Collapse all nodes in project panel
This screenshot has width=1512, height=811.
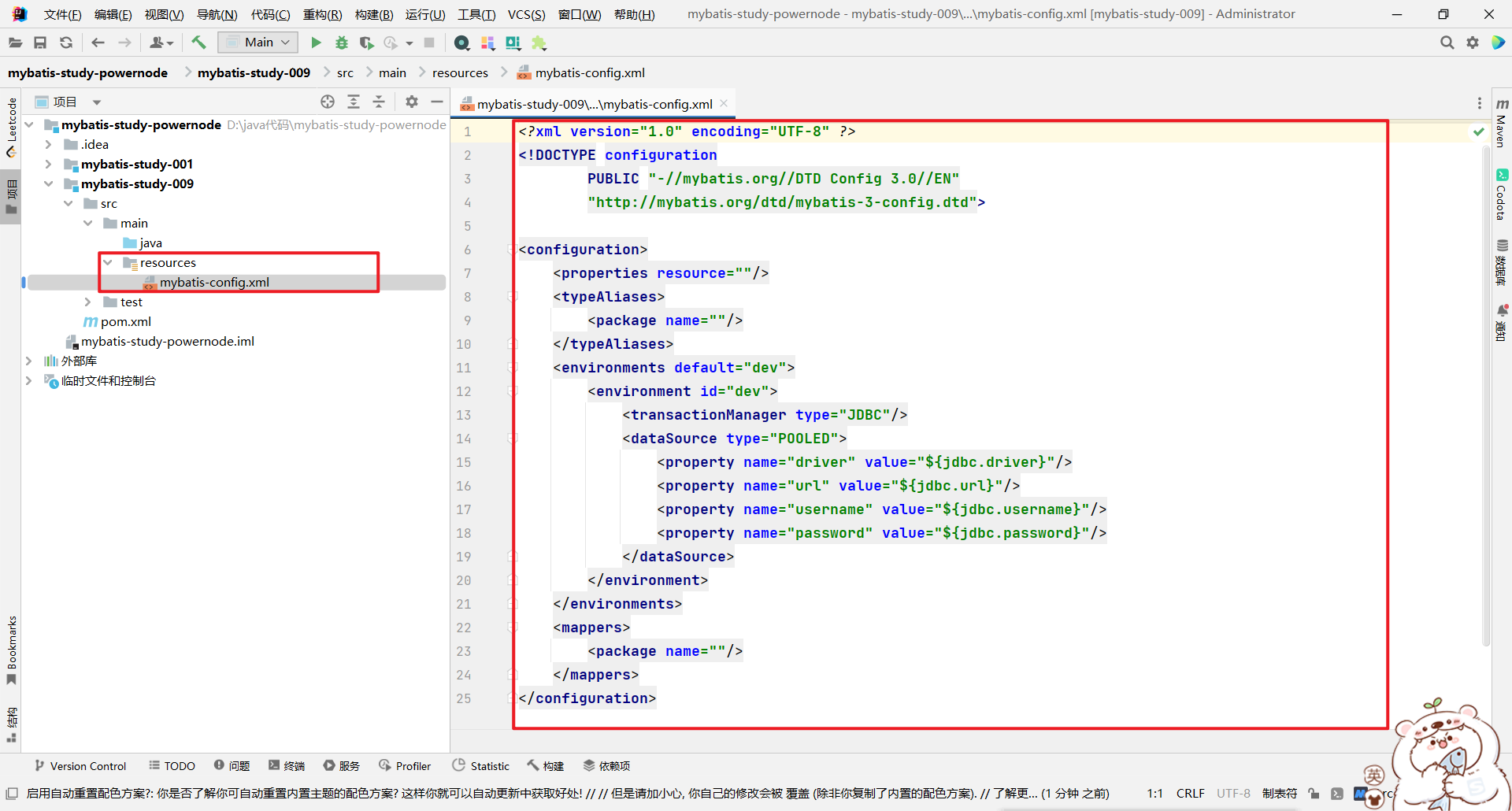[x=379, y=102]
